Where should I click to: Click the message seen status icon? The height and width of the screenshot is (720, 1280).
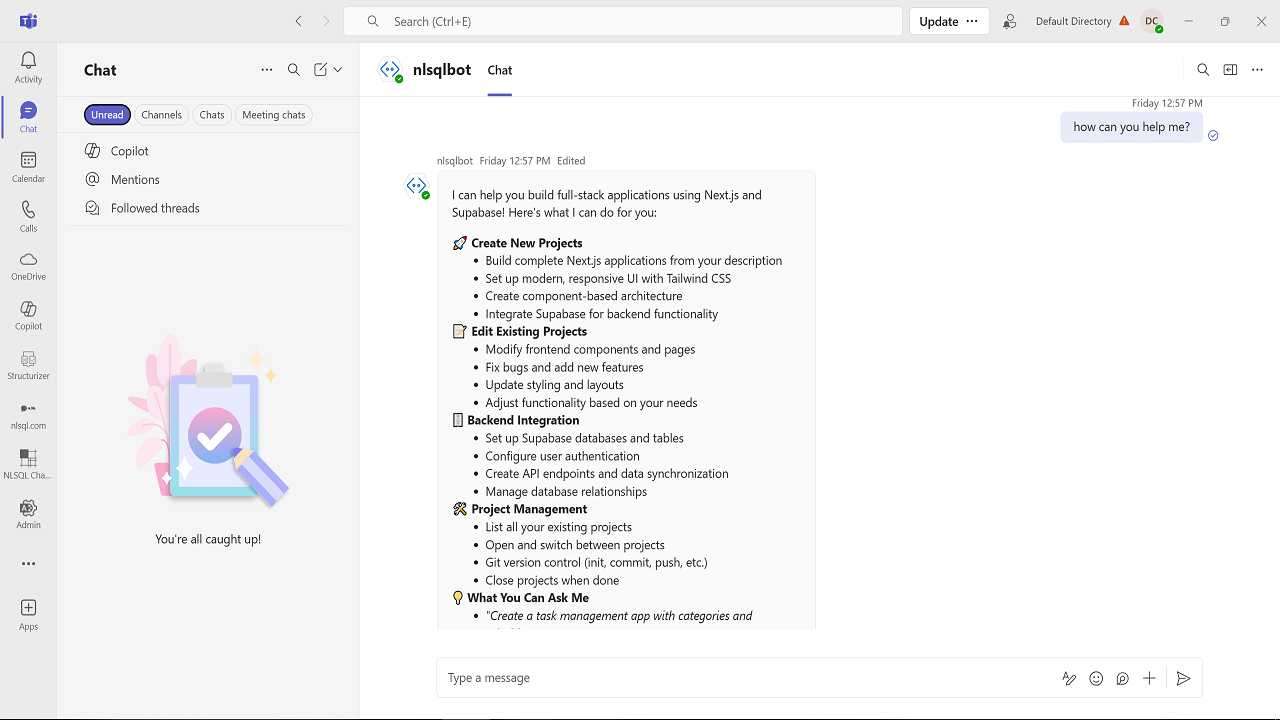tap(1213, 136)
